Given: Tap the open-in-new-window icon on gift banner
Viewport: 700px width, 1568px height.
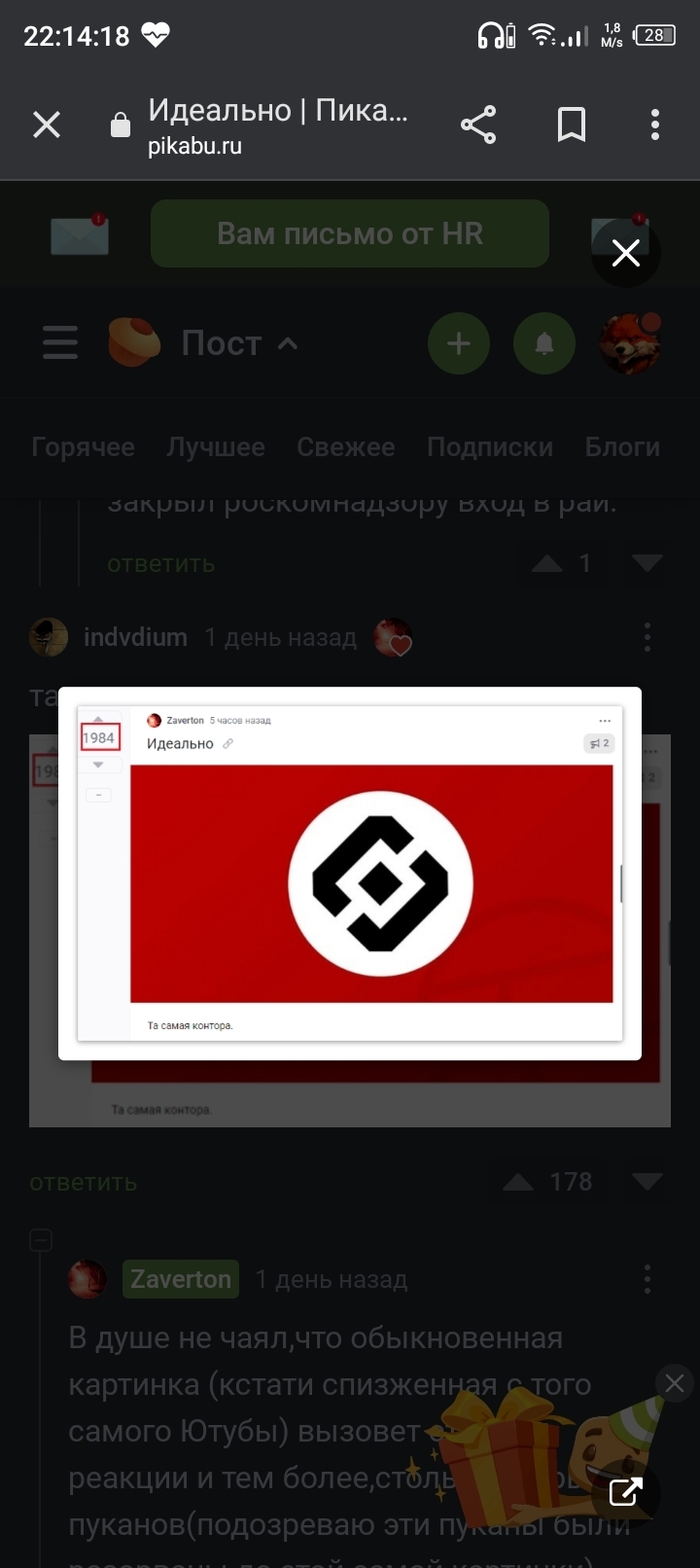Looking at the screenshot, I should [x=625, y=1492].
